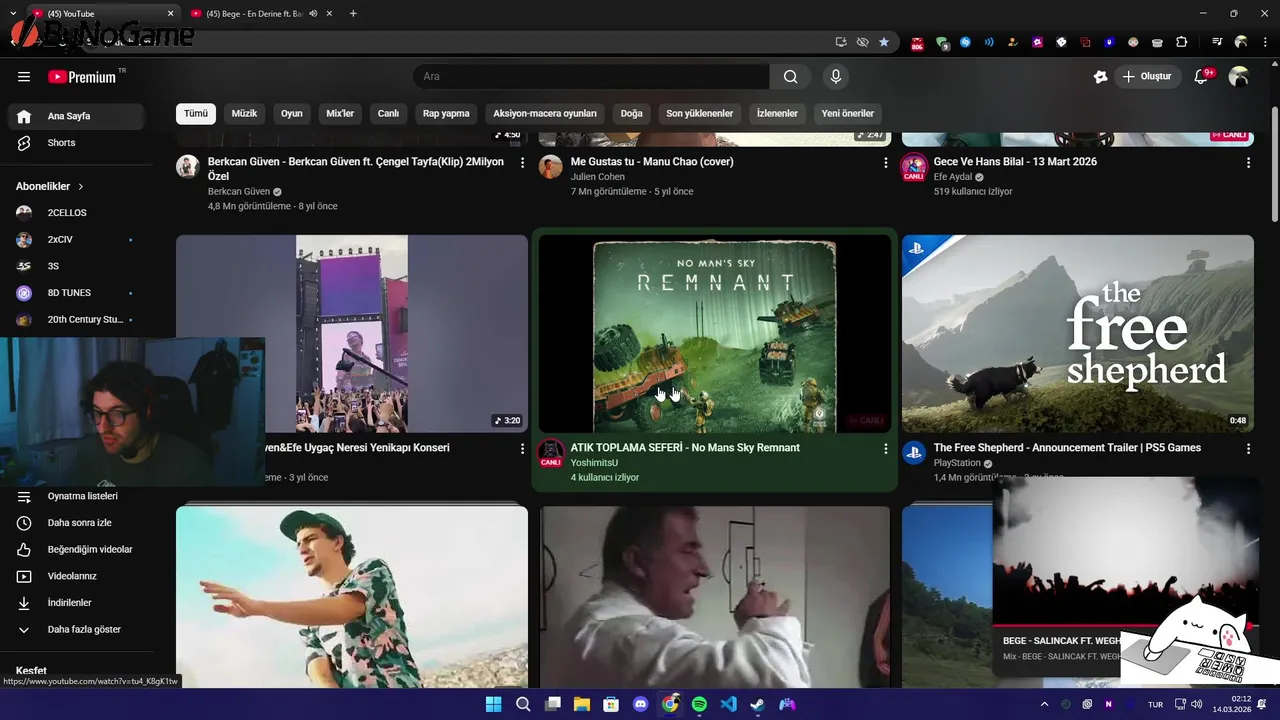
Task: Click the Oluştur create button
Action: tap(1147, 77)
